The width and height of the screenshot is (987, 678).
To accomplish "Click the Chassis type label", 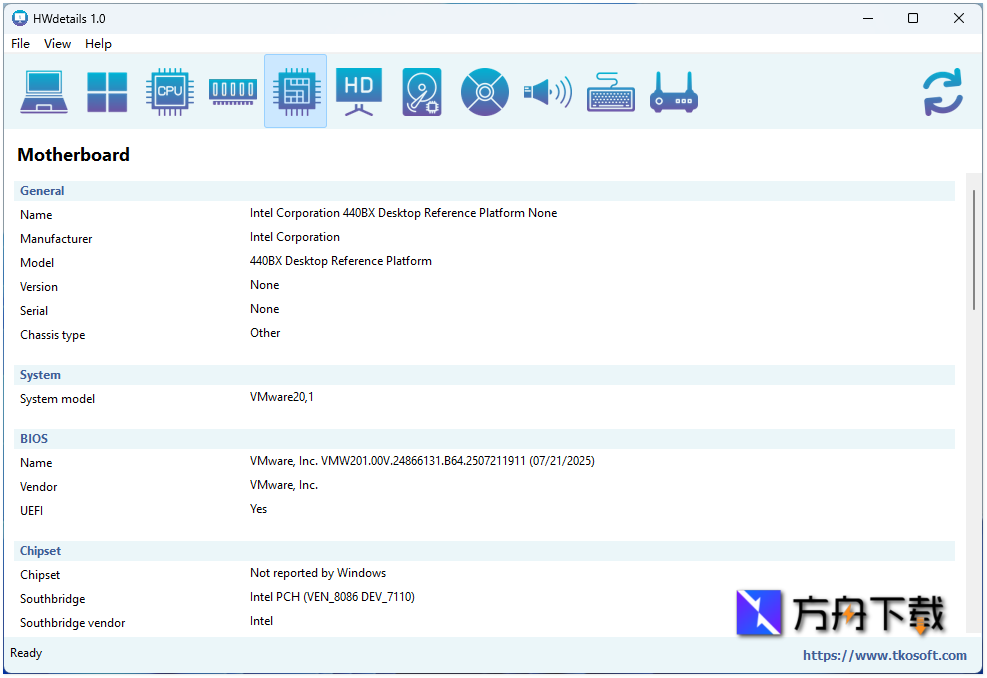I will tap(52, 335).
